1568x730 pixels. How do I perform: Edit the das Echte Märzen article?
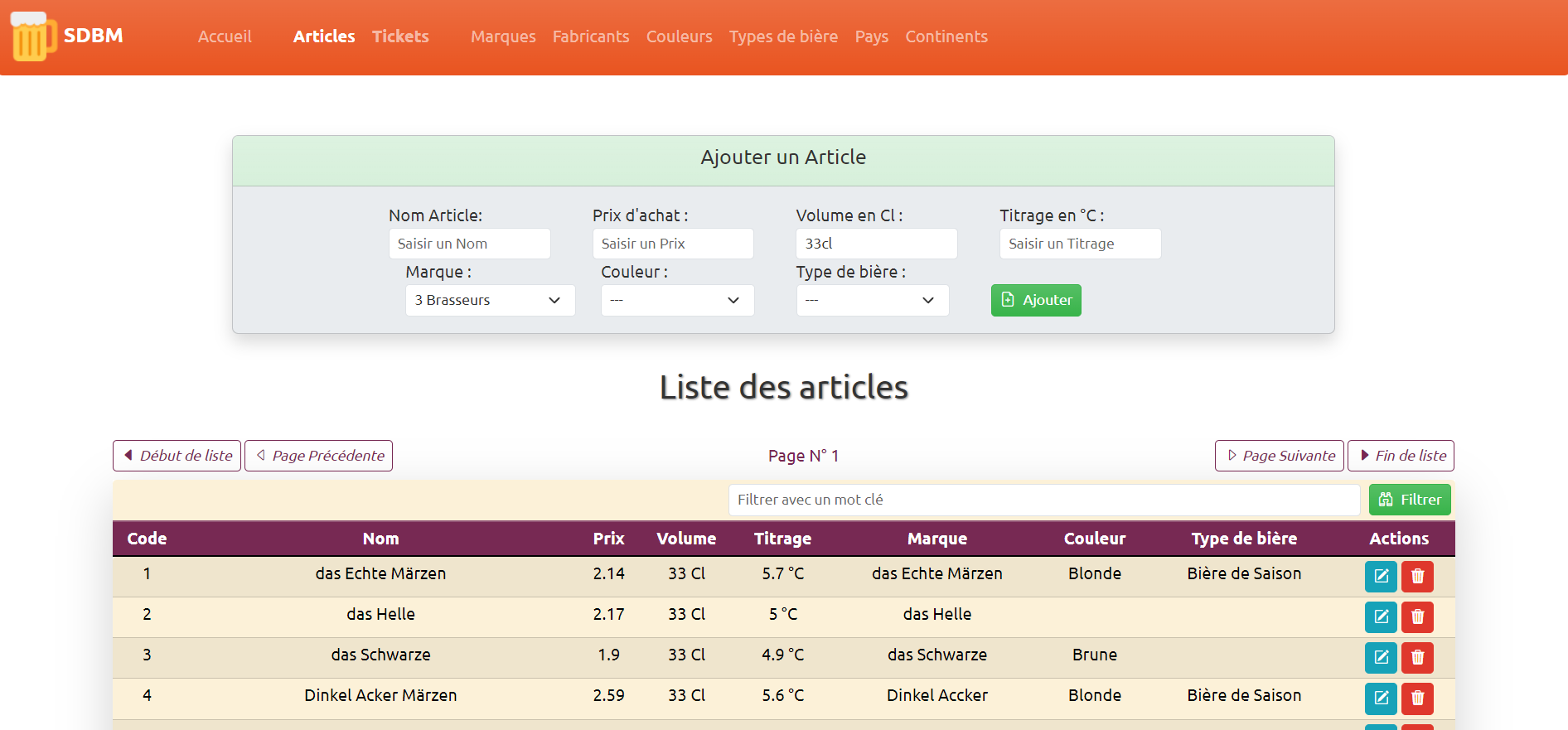pyautogui.click(x=1381, y=576)
